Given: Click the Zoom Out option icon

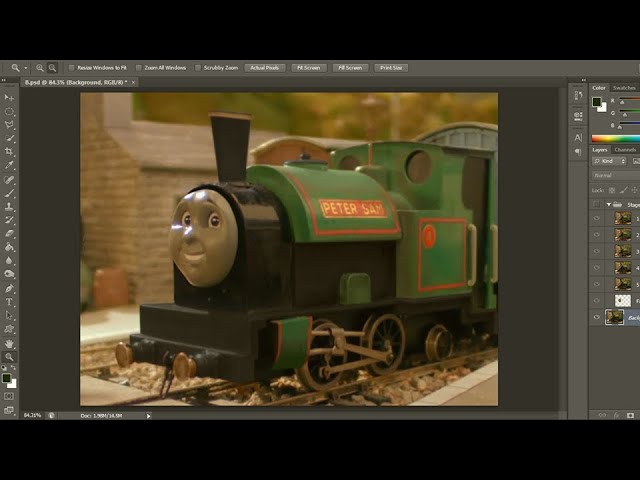Looking at the screenshot, I should coord(52,68).
